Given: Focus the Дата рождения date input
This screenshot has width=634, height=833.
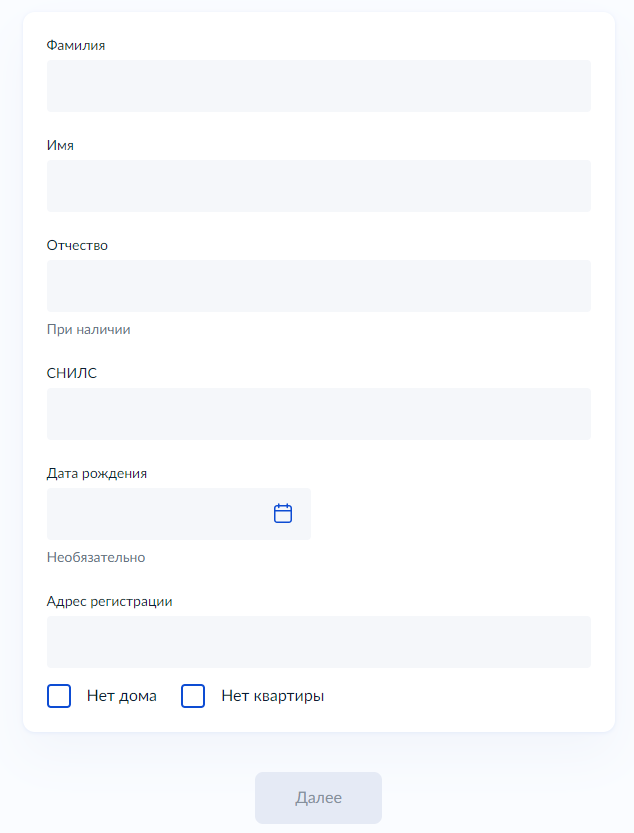Looking at the screenshot, I should [155, 514].
